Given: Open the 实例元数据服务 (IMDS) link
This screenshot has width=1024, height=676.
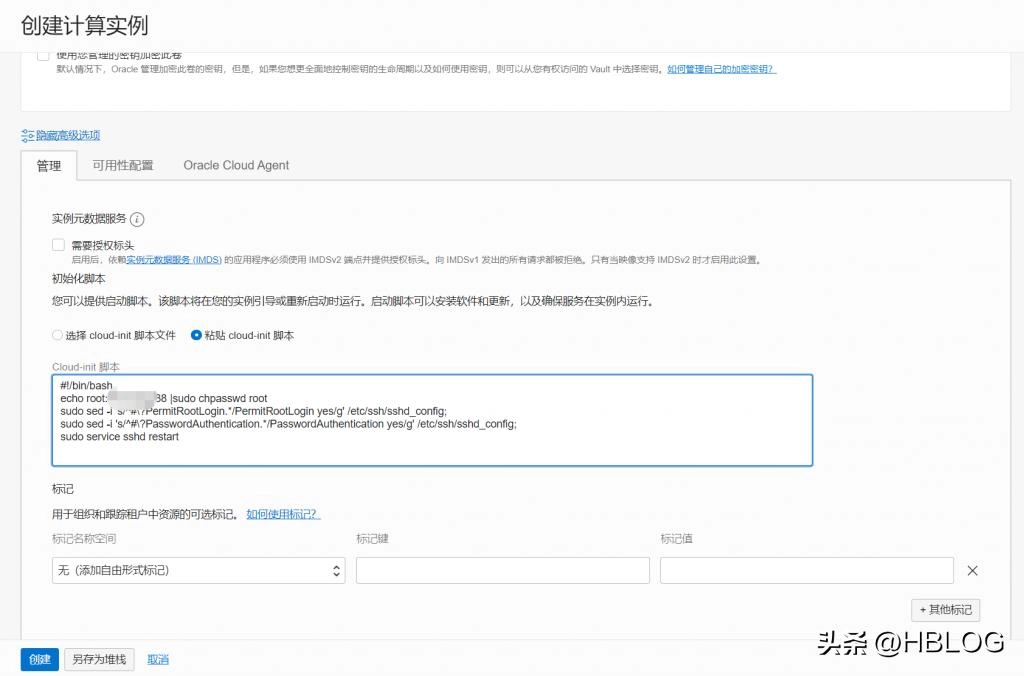Looking at the screenshot, I should (174, 260).
